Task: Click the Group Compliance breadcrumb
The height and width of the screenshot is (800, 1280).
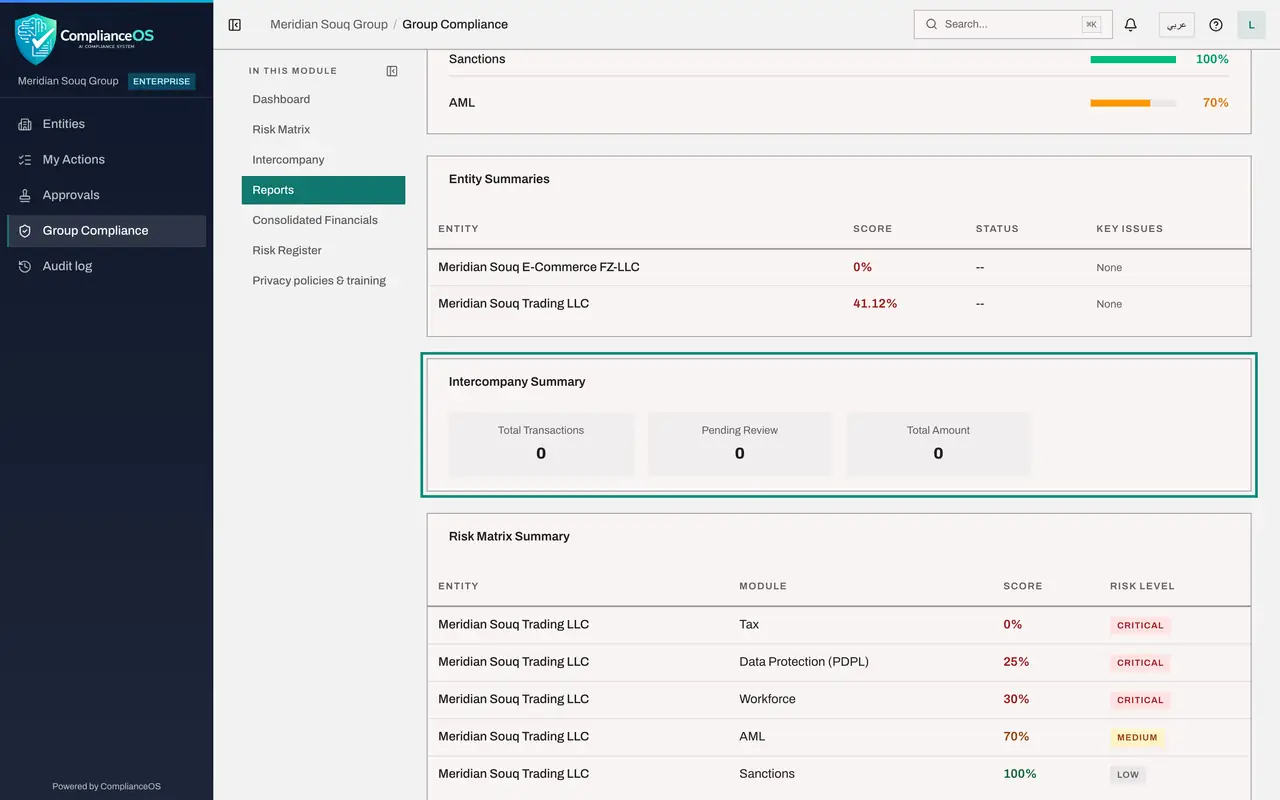Action: (x=455, y=24)
